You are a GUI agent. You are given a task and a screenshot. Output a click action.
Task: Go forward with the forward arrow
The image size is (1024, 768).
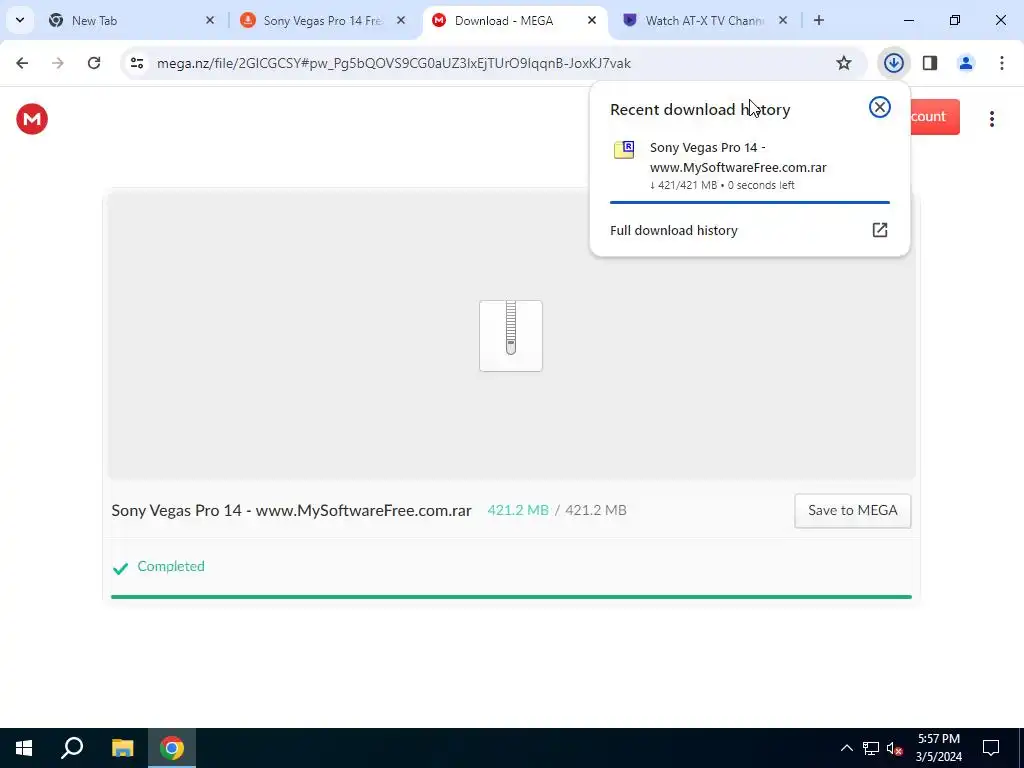(x=58, y=63)
